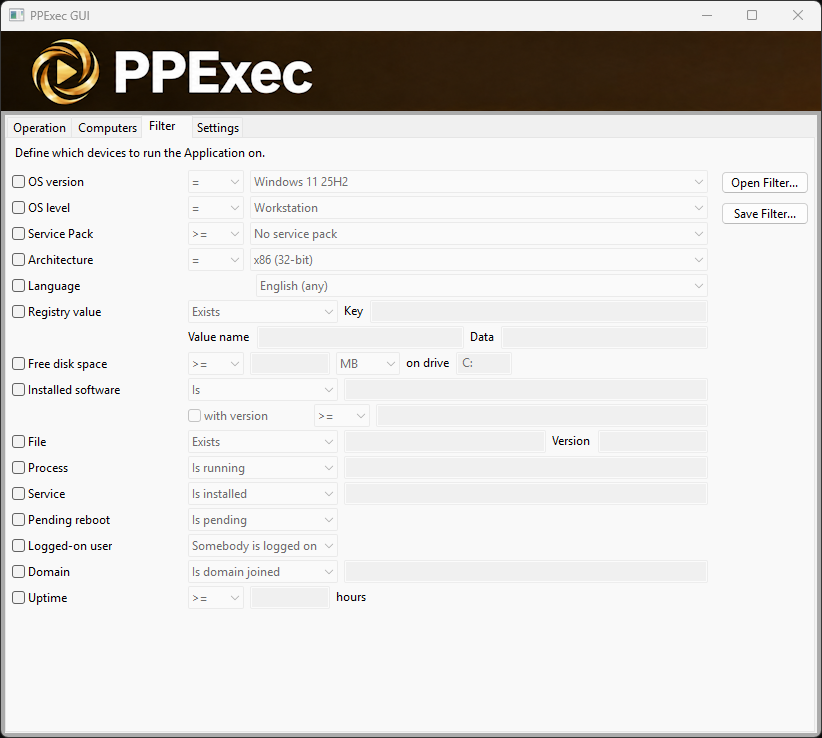
Task: Check the Domain filter checkbox
Action: pyautogui.click(x=18, y=571)
